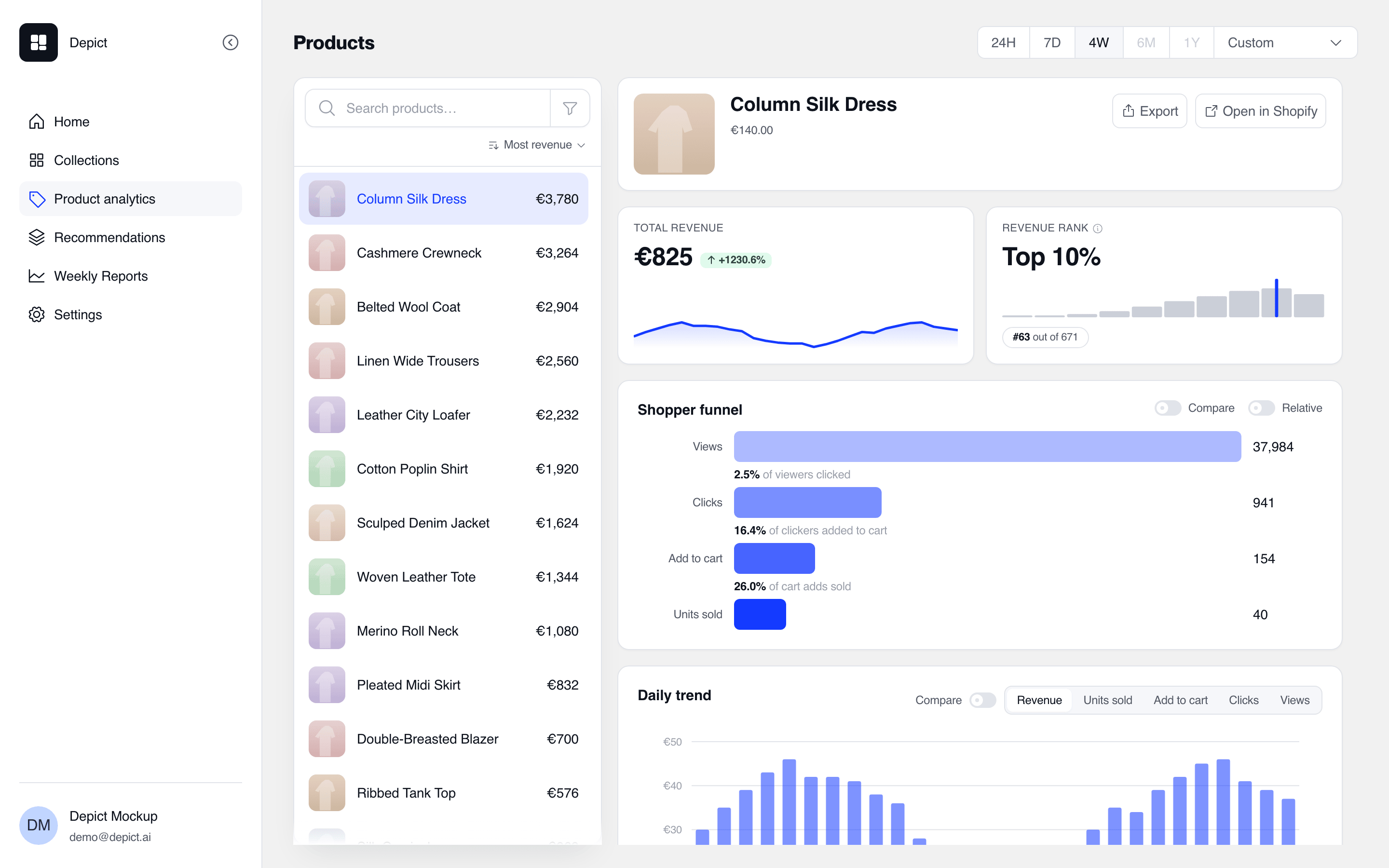Select Merino Roll Neck in the product list

tap(444, 631)
